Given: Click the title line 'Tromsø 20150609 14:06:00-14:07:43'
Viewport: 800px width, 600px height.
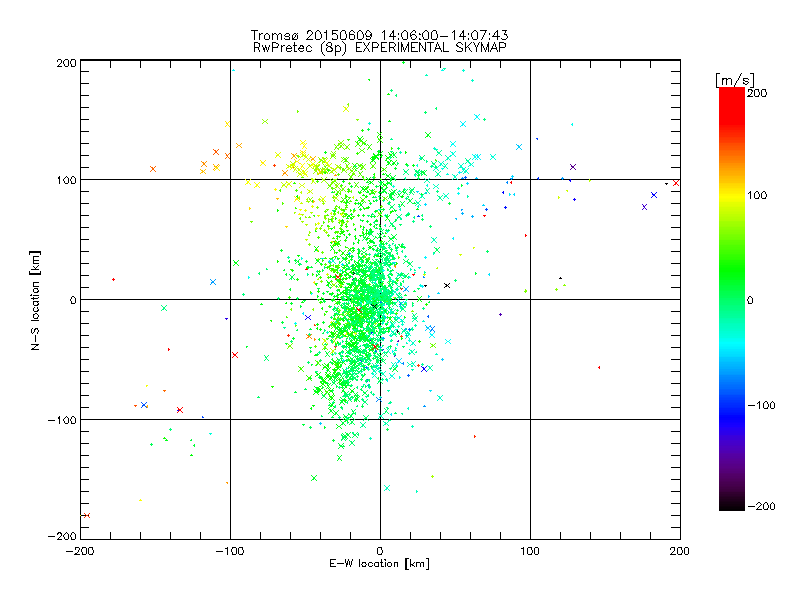Looking at the screenshot, I should tap(379, 35).
